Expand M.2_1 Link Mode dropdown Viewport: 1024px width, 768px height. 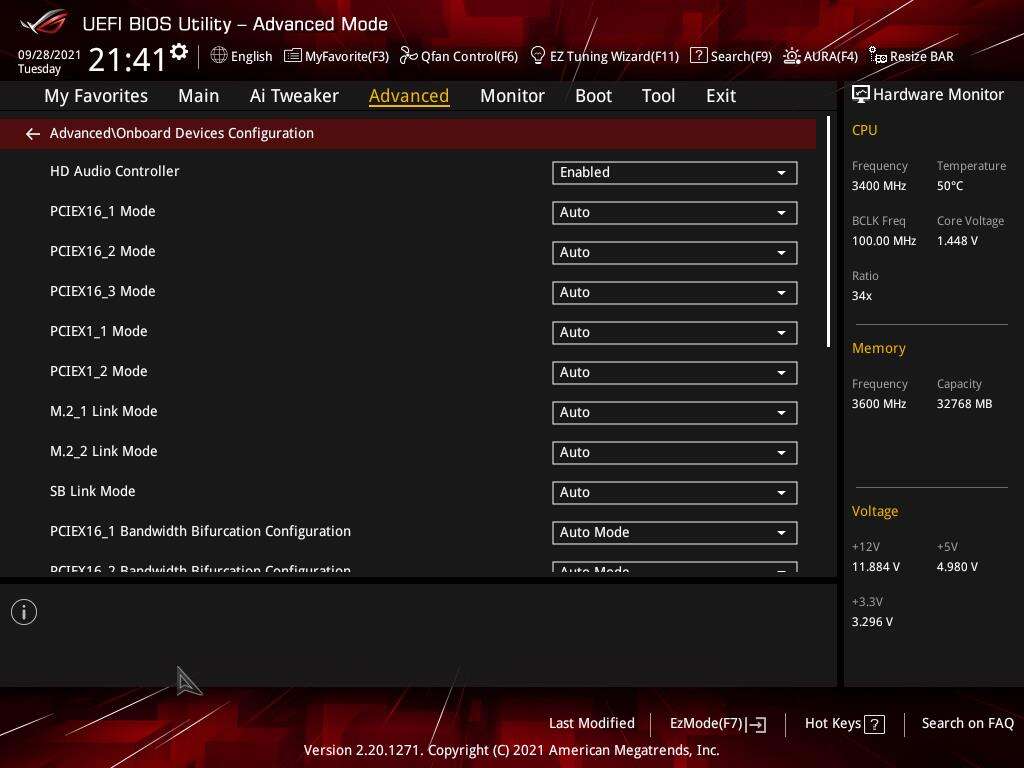point(674,412)
